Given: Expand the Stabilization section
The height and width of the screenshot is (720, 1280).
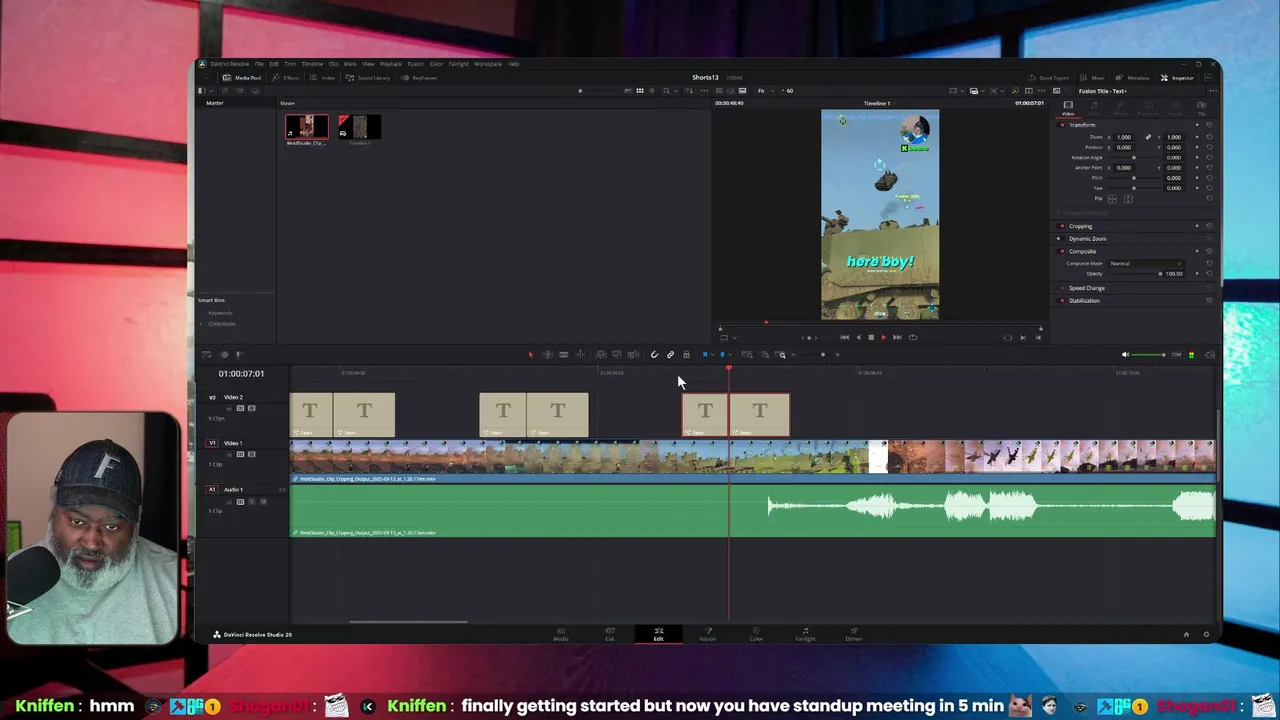Looking at the screenshot, I should pyautogui.click(x=1084, y=301).
